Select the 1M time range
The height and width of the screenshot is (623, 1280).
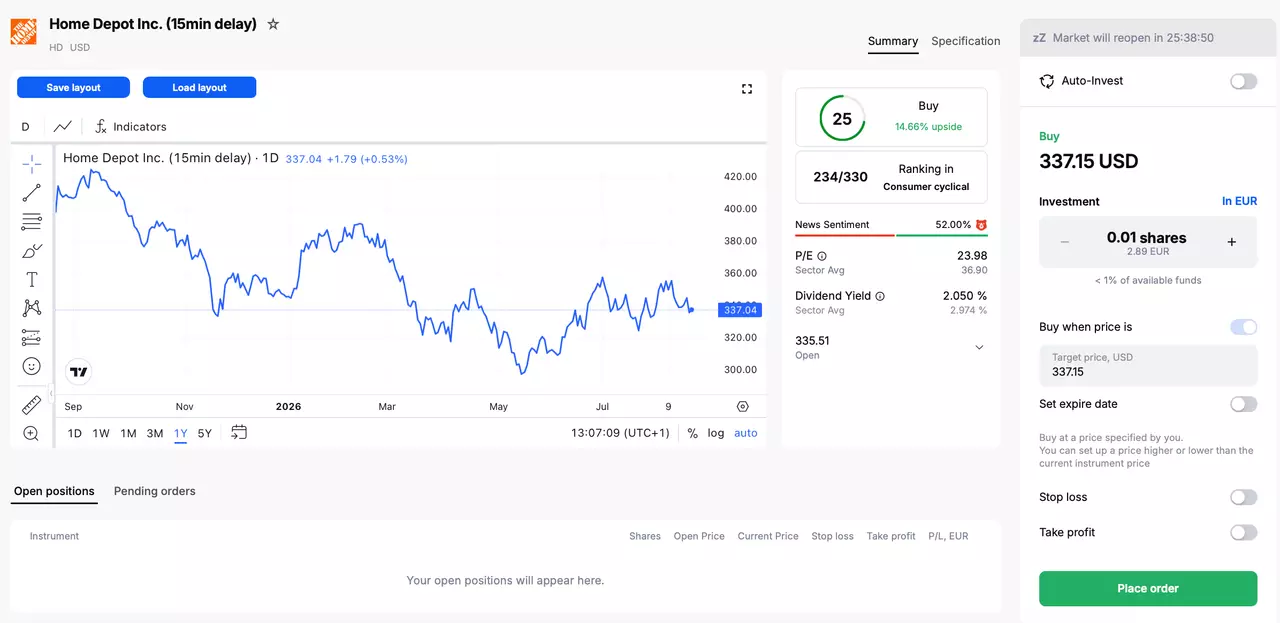pyautogui.click(x=128, y=433)
